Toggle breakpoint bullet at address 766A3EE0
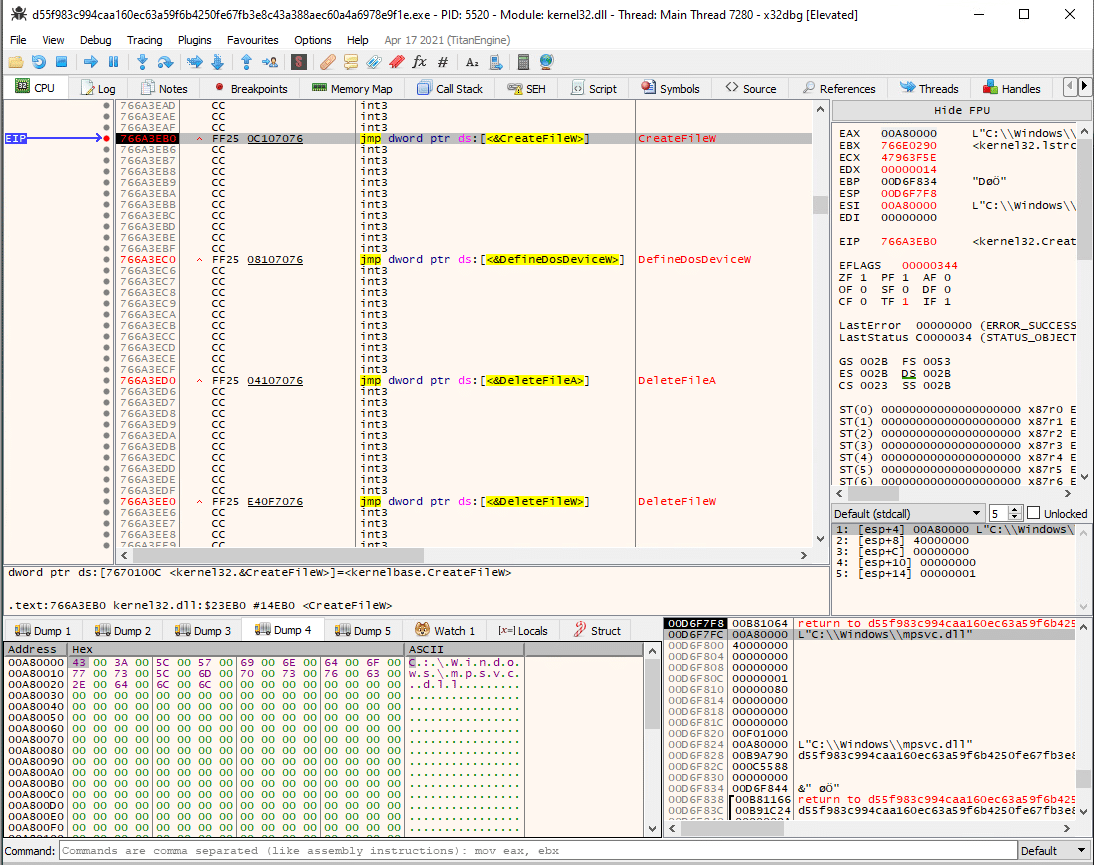 [x=106, y=502]
